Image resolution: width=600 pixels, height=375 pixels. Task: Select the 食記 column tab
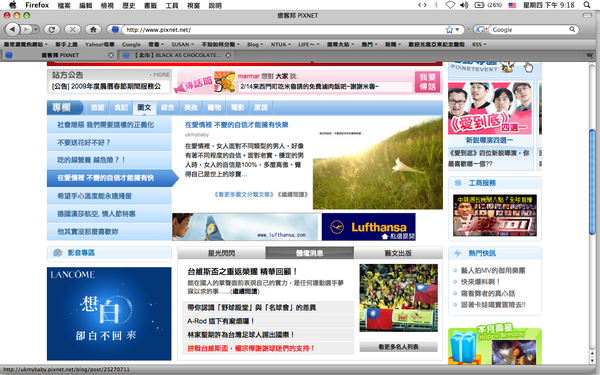(121, 108)
